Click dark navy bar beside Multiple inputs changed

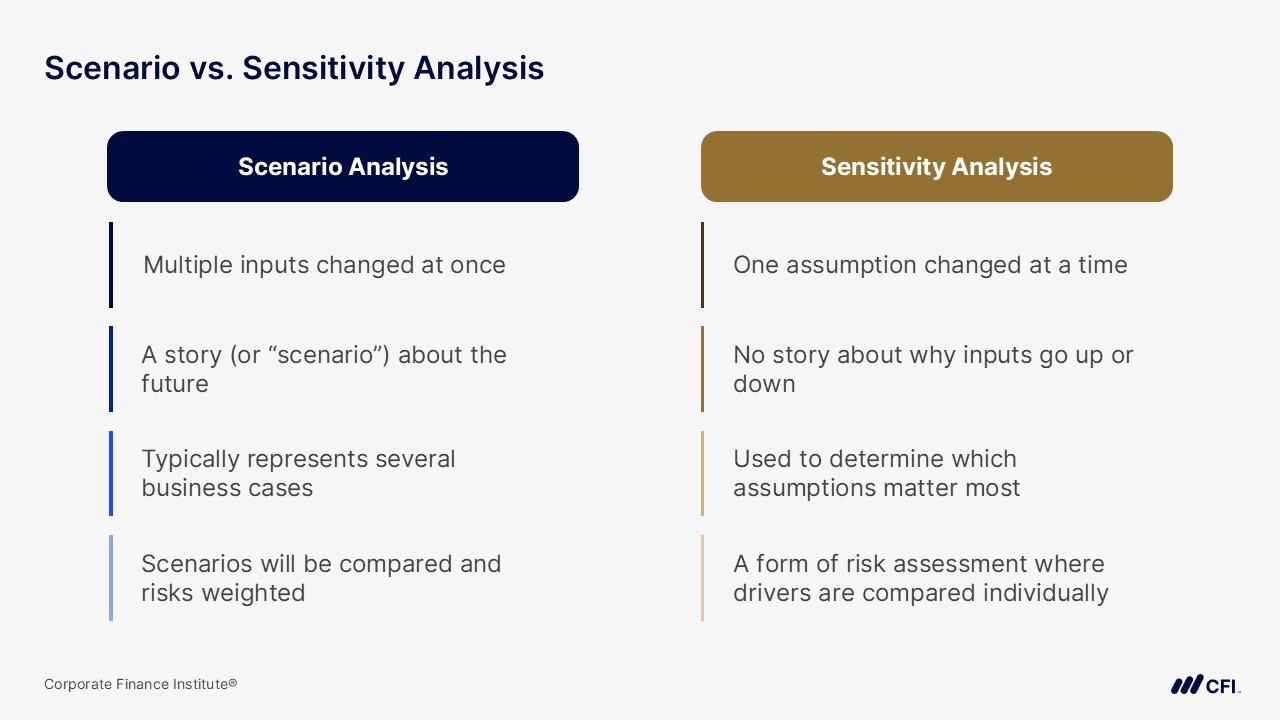pos(111,265)
